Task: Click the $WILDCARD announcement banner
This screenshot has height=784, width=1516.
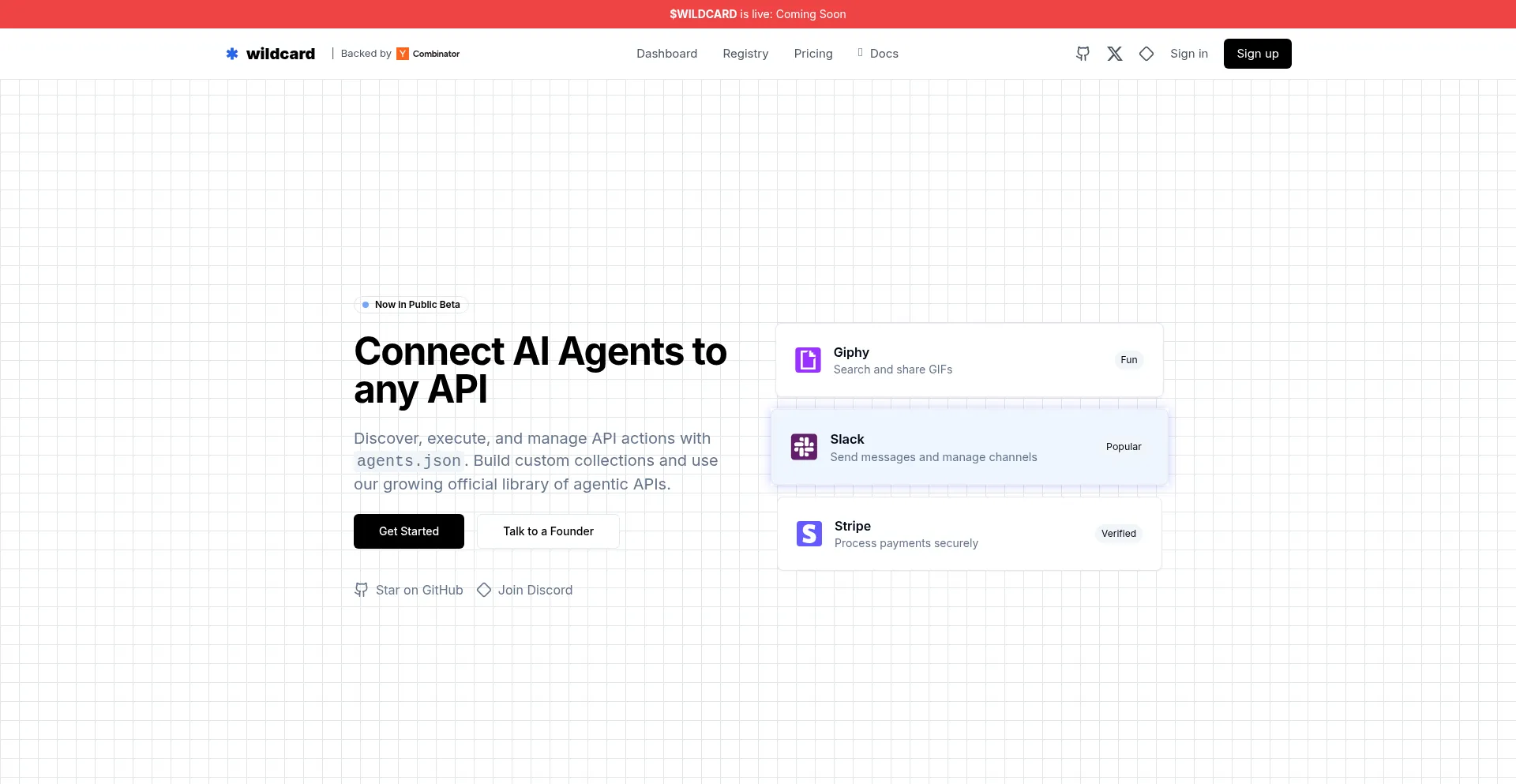Action: point(757,14)
